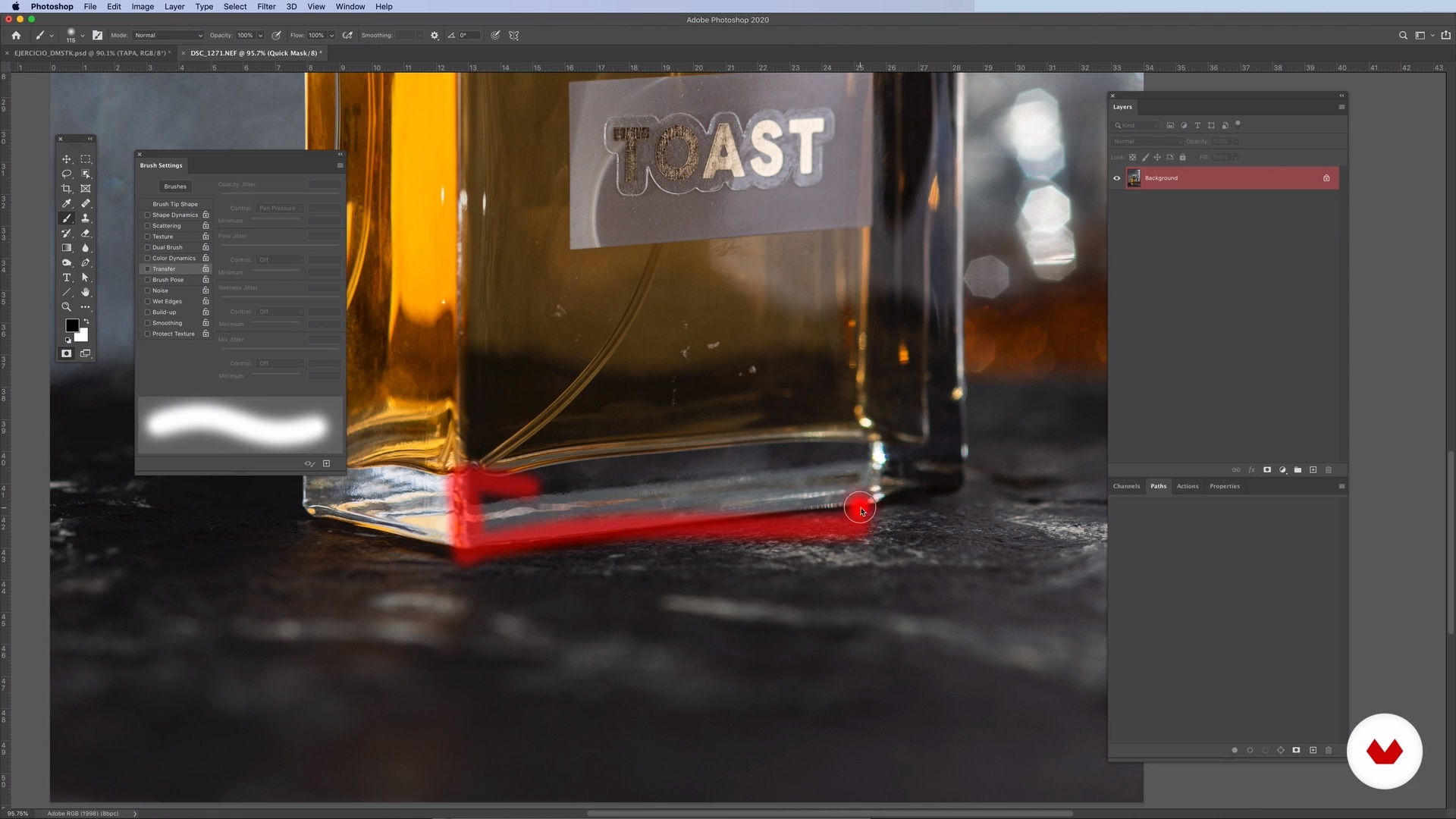
Task: Select the Hand tool
Action: click(86, 292)
